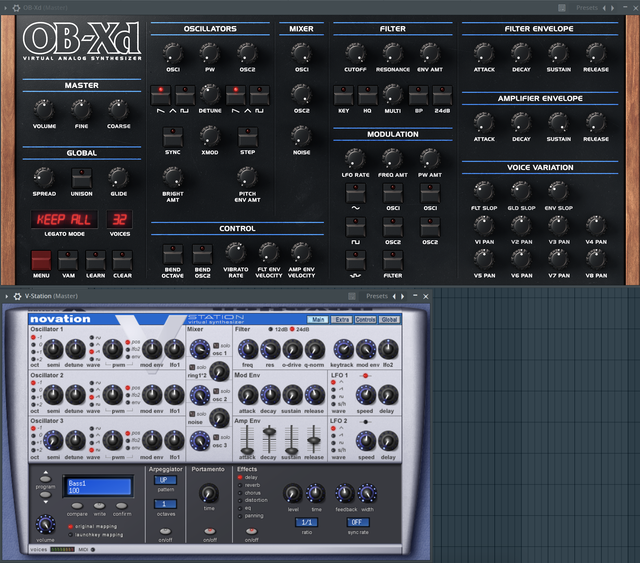This screenshot has height=563, width=640.
Task: Click the OB-Xd LEARN button
Action: pyautogui.click(x=96, y=260)
